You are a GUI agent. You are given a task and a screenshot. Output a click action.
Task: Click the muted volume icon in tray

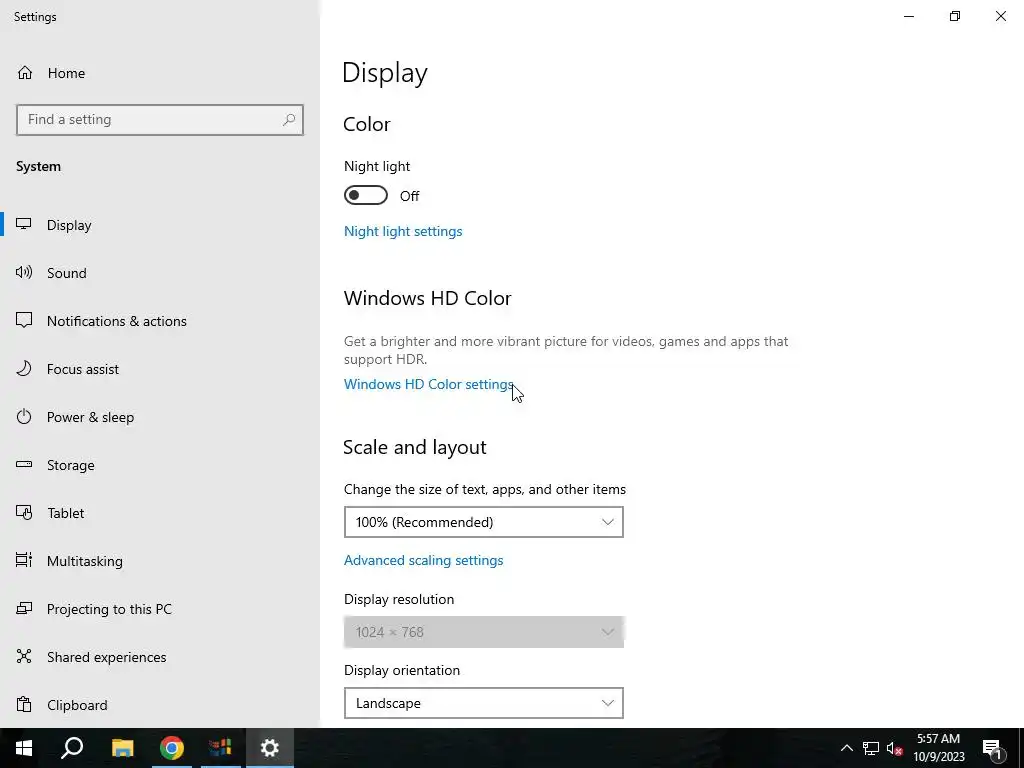click(895, 748)
